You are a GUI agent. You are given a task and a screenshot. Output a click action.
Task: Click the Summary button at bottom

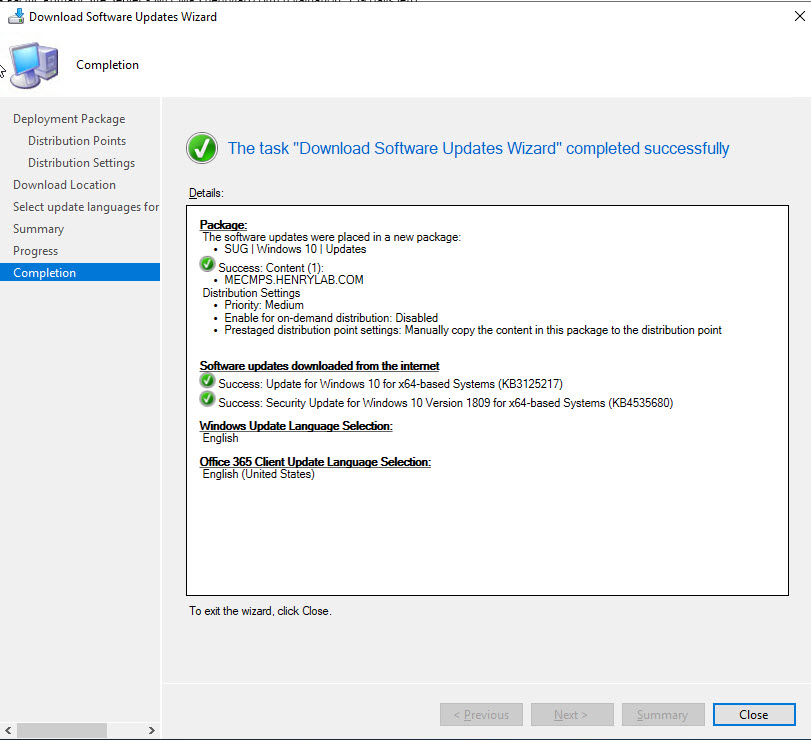pos(662,715)
